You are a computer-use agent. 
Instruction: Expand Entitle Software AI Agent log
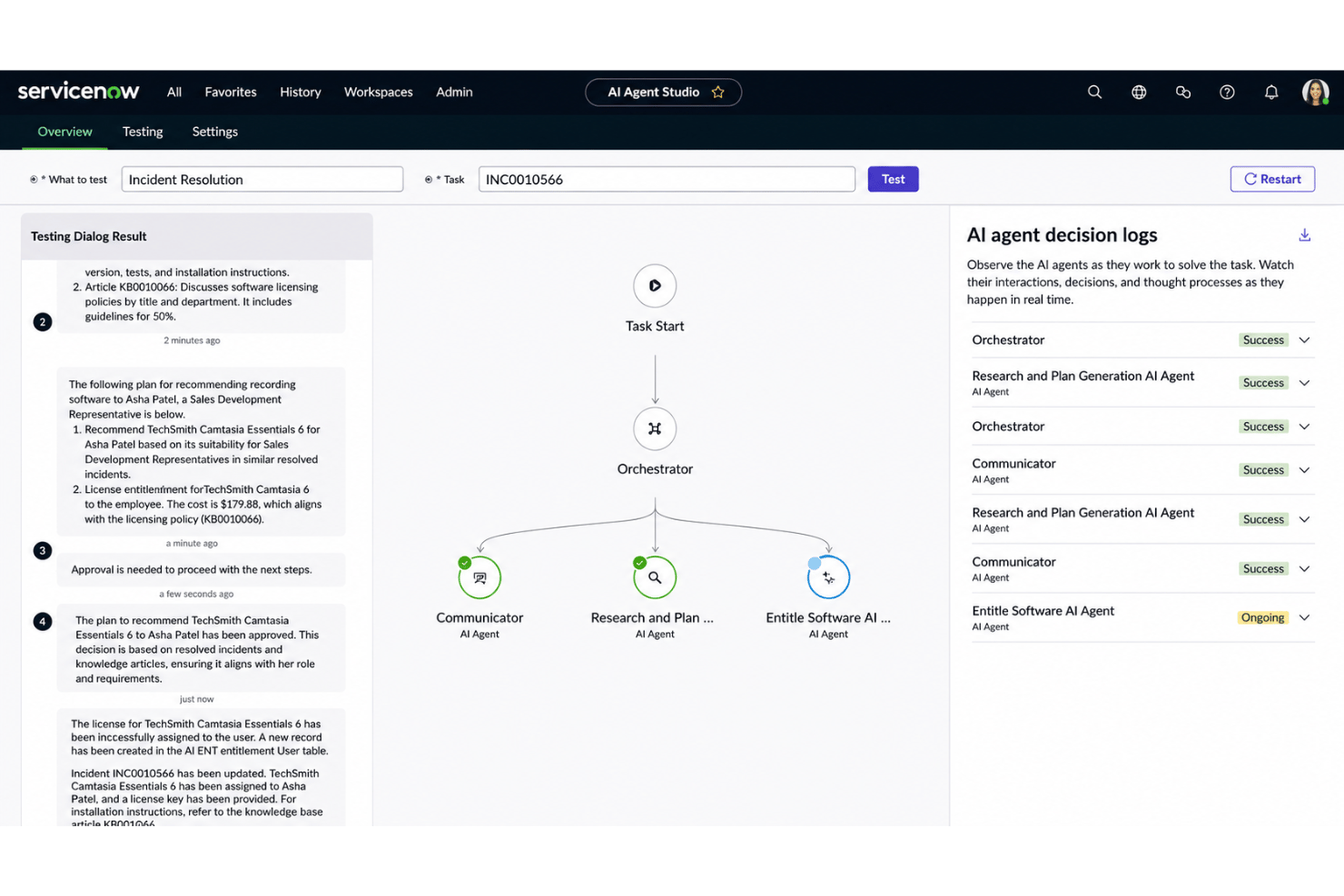pos(1304,618)
